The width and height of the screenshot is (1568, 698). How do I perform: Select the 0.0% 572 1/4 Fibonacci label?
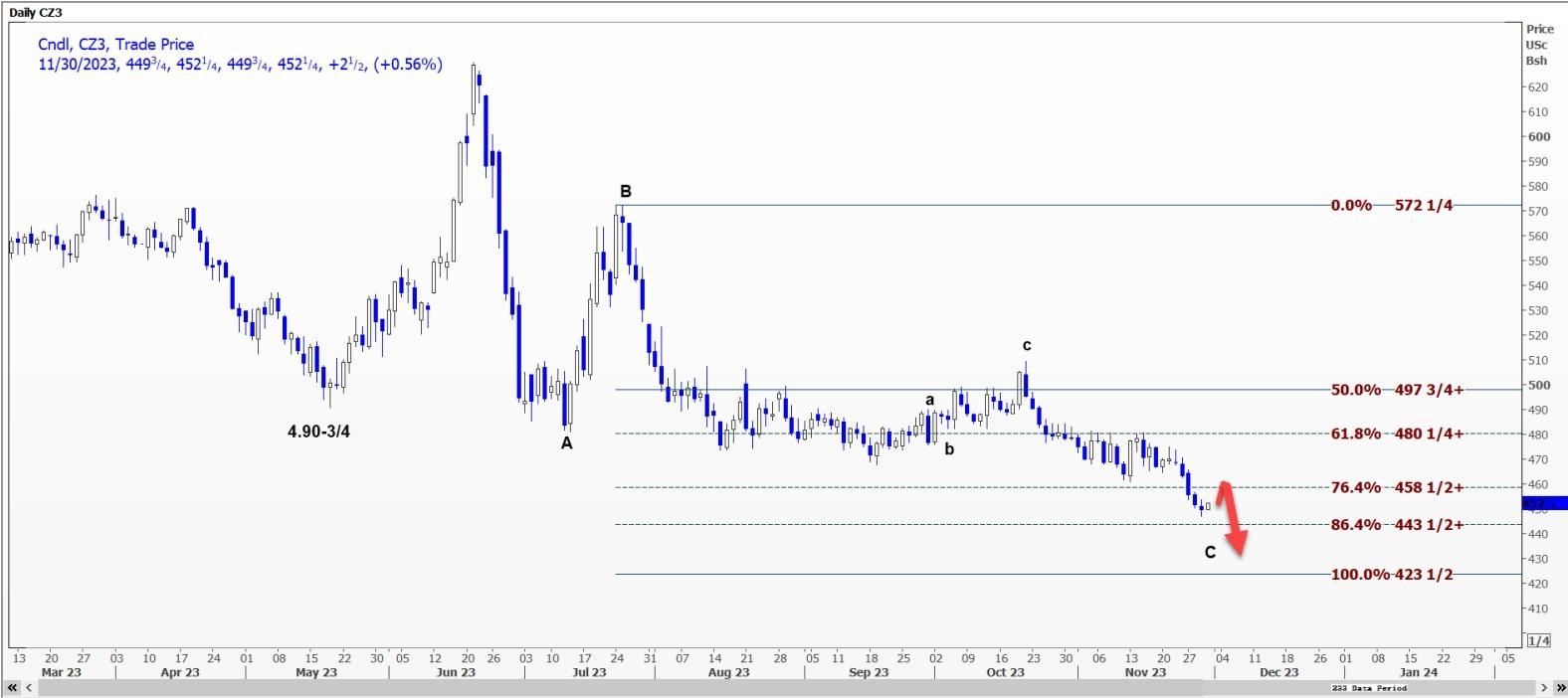[x=1392, y=205]
